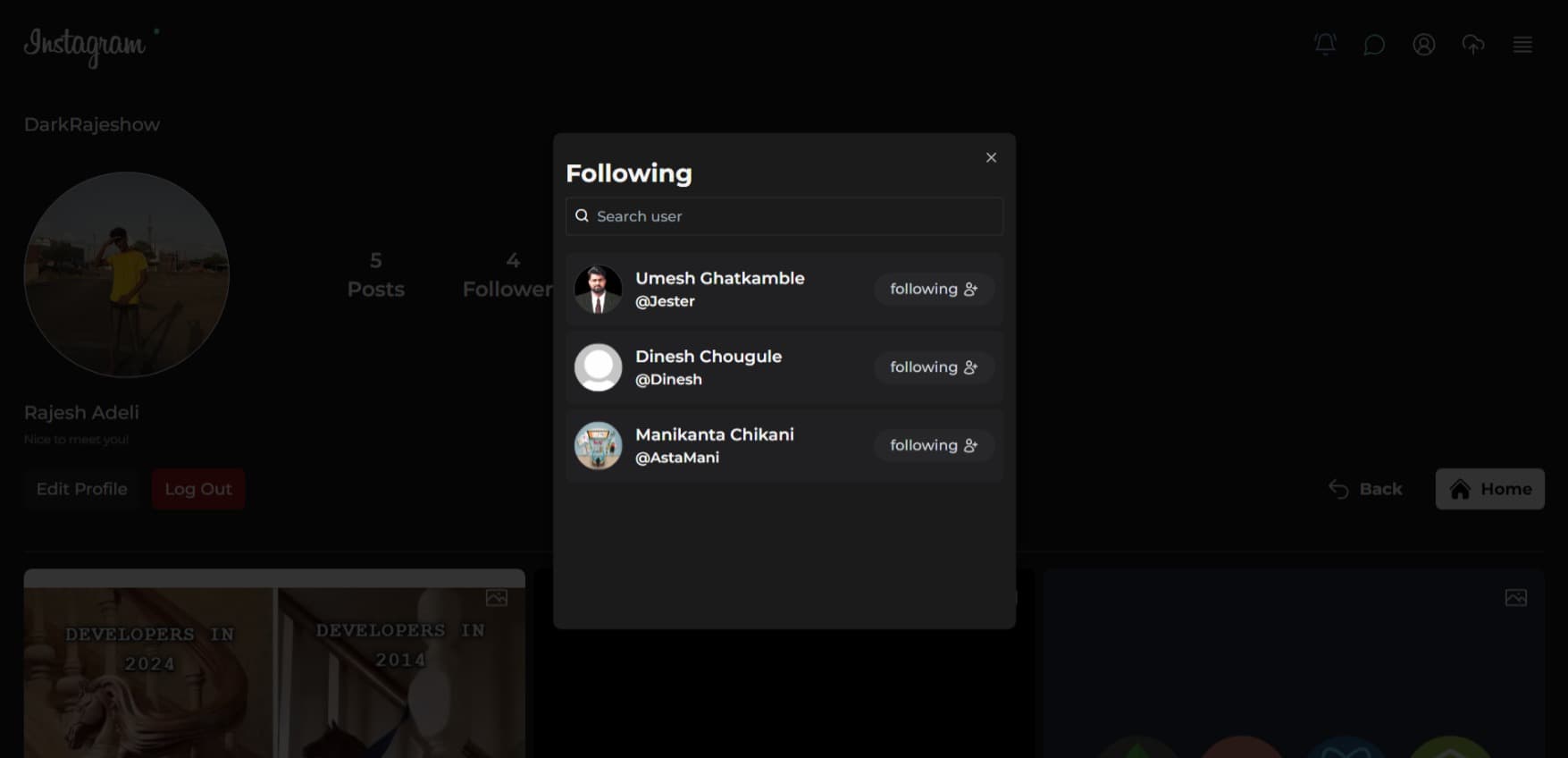Toggle following for Umesh Ghatkamble

(934, 289)
